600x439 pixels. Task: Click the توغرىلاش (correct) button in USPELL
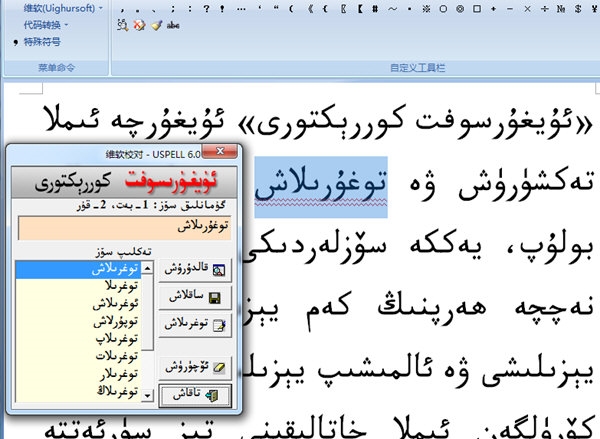[x=195, y=325]
